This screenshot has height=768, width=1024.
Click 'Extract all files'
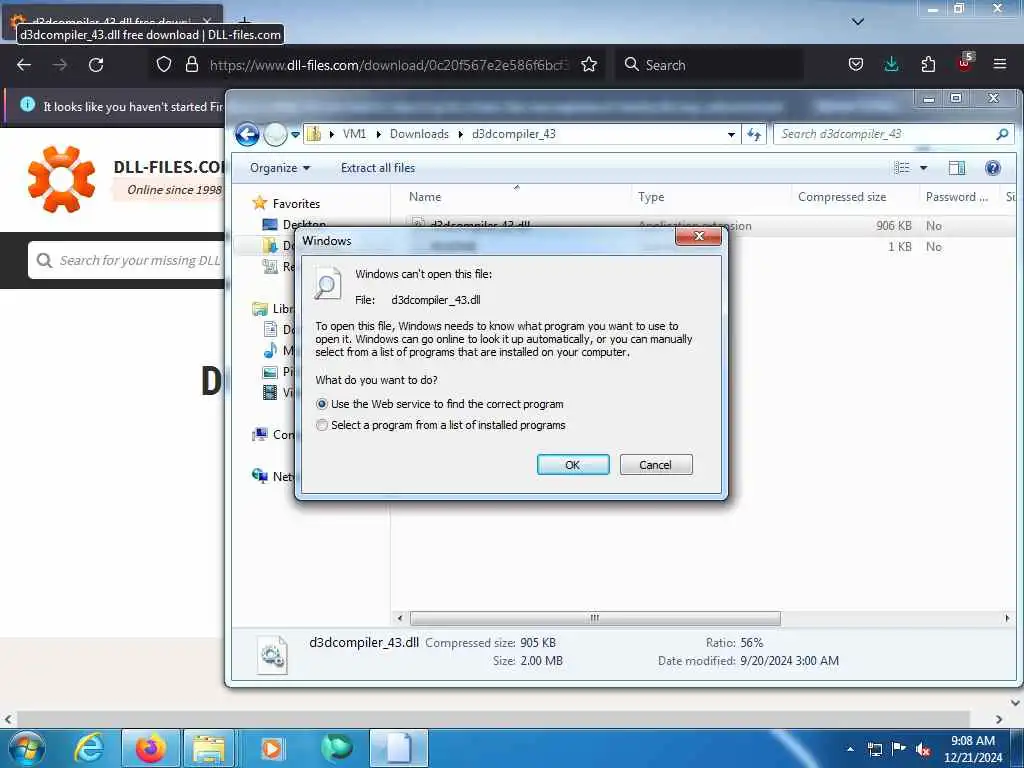pyautogui.click(x=377, y=168)
